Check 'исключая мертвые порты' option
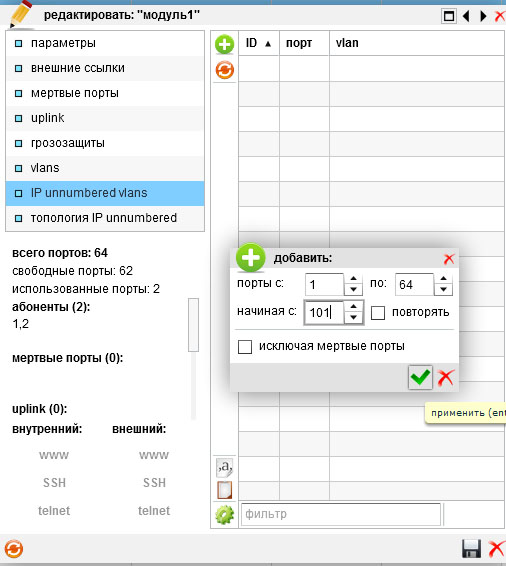The image size is (506, 566). click(245, 347)
